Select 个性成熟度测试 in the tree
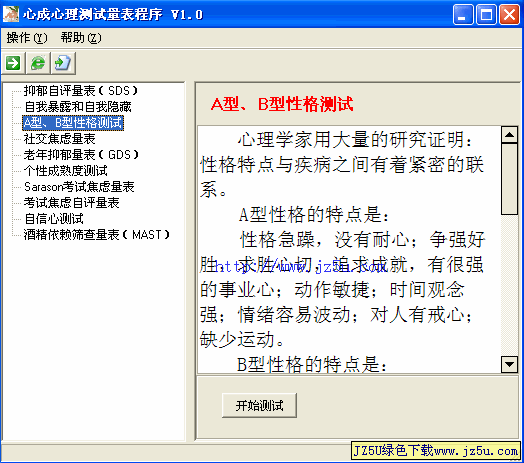 (x=66, y=171)
